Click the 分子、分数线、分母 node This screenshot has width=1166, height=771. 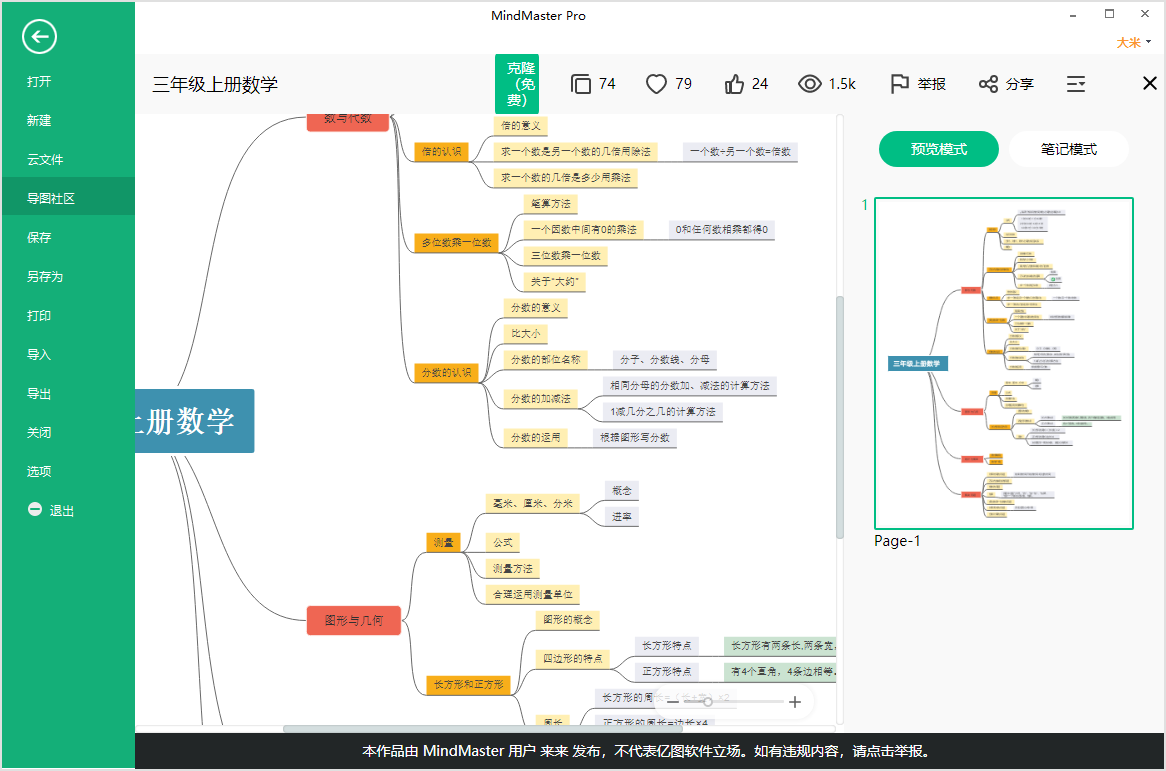[x=665, y=360]
